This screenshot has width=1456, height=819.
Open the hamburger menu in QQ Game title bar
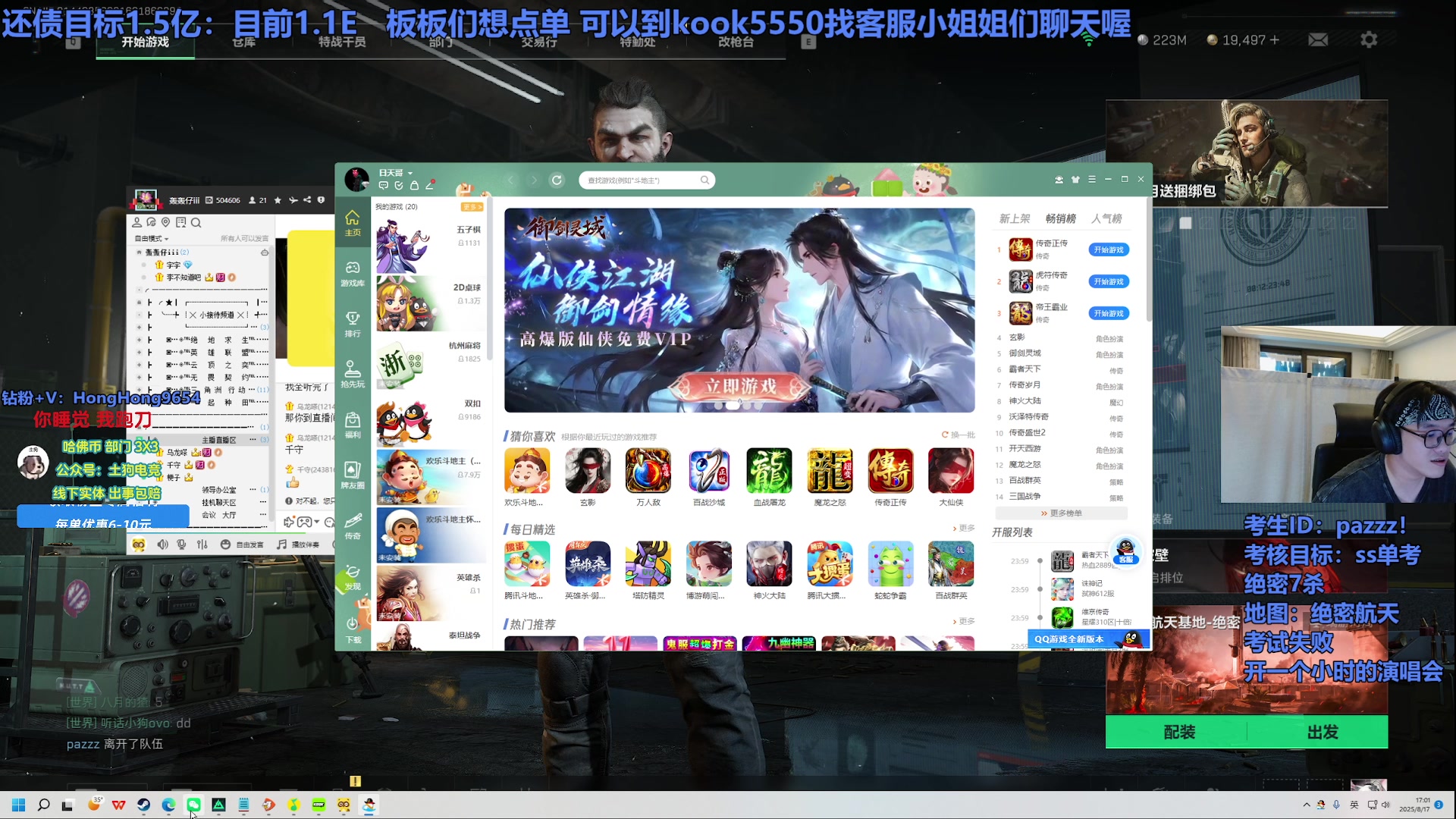tap(1092, 180)
